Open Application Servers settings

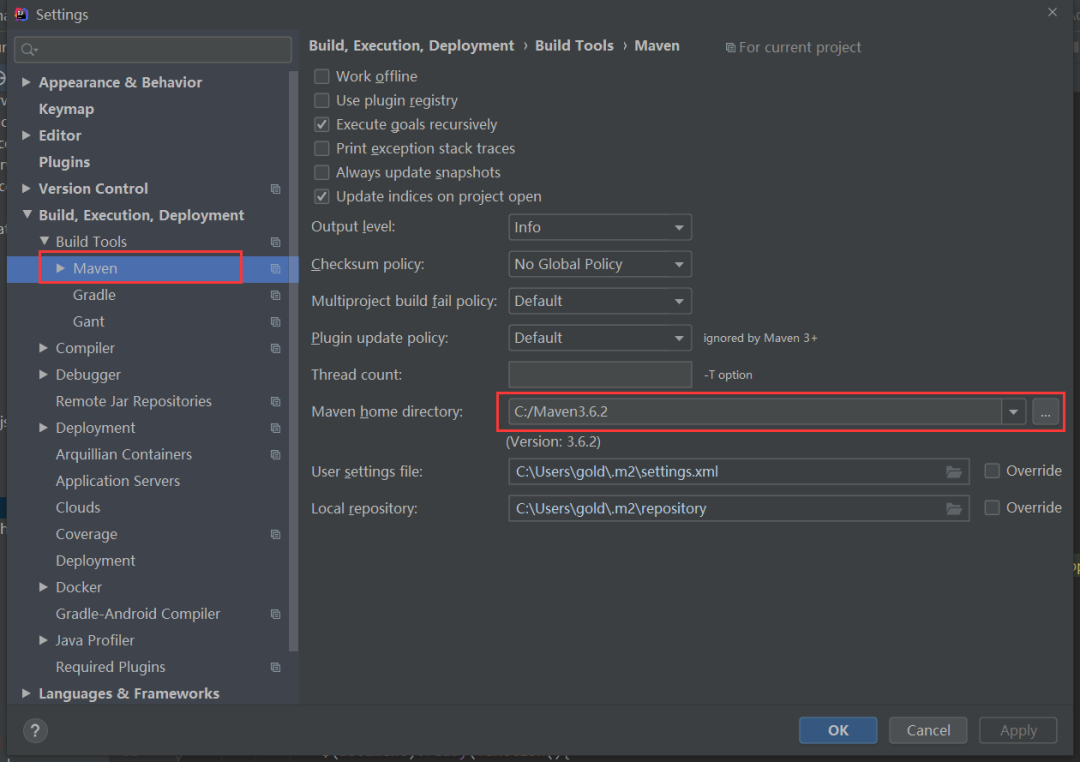[x=118, y=481]
